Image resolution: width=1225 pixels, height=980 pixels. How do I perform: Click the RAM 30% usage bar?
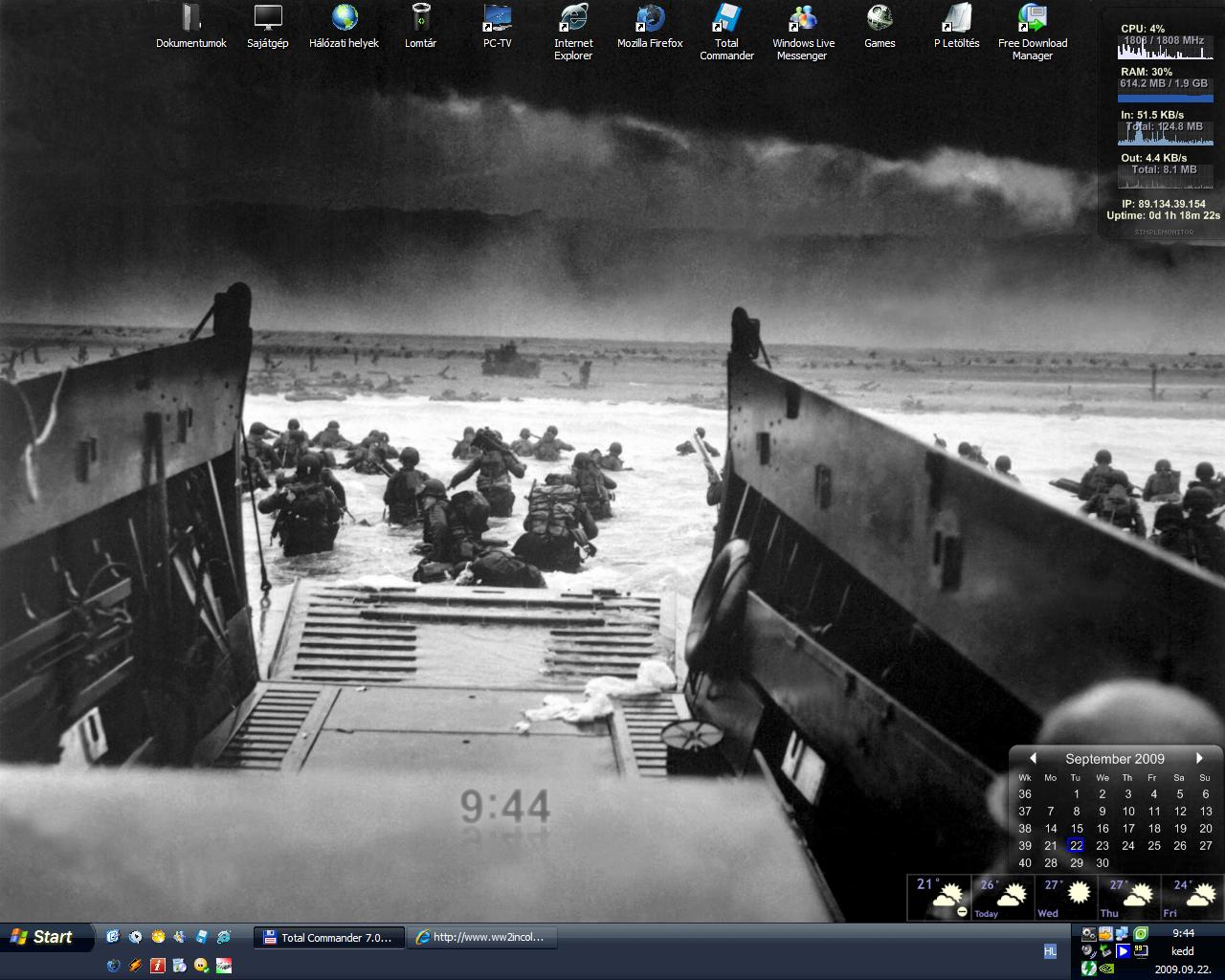click(x=1165, y=90)
